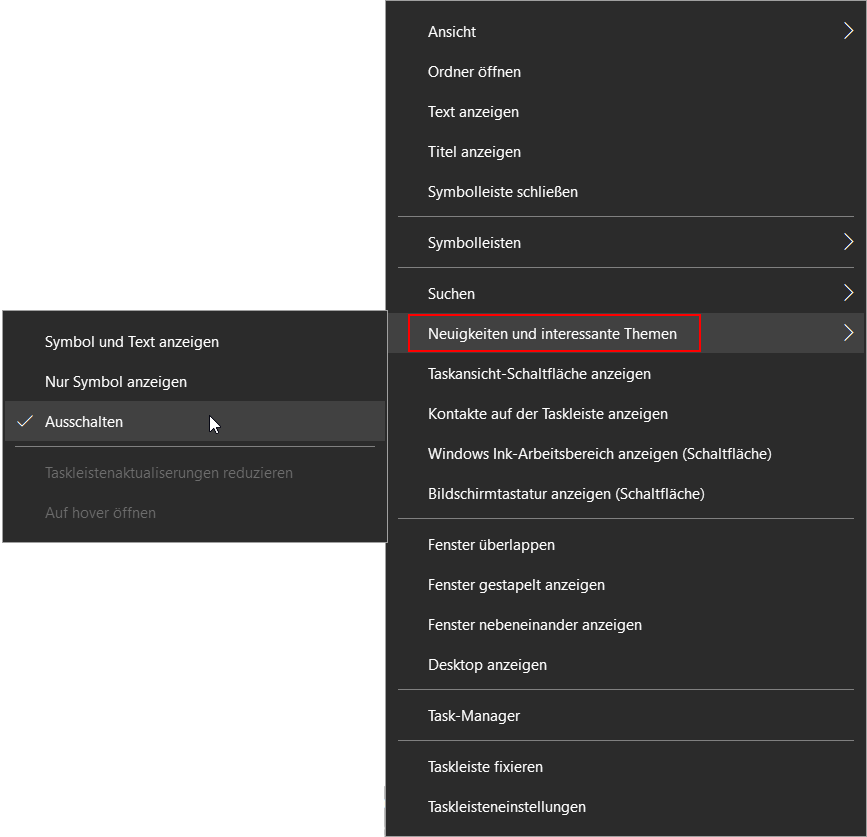Image resolution: width=867 pixels, height=837 pixels.
Task: Expand the Suchen submenu arrow
Action: click(847, 294)
